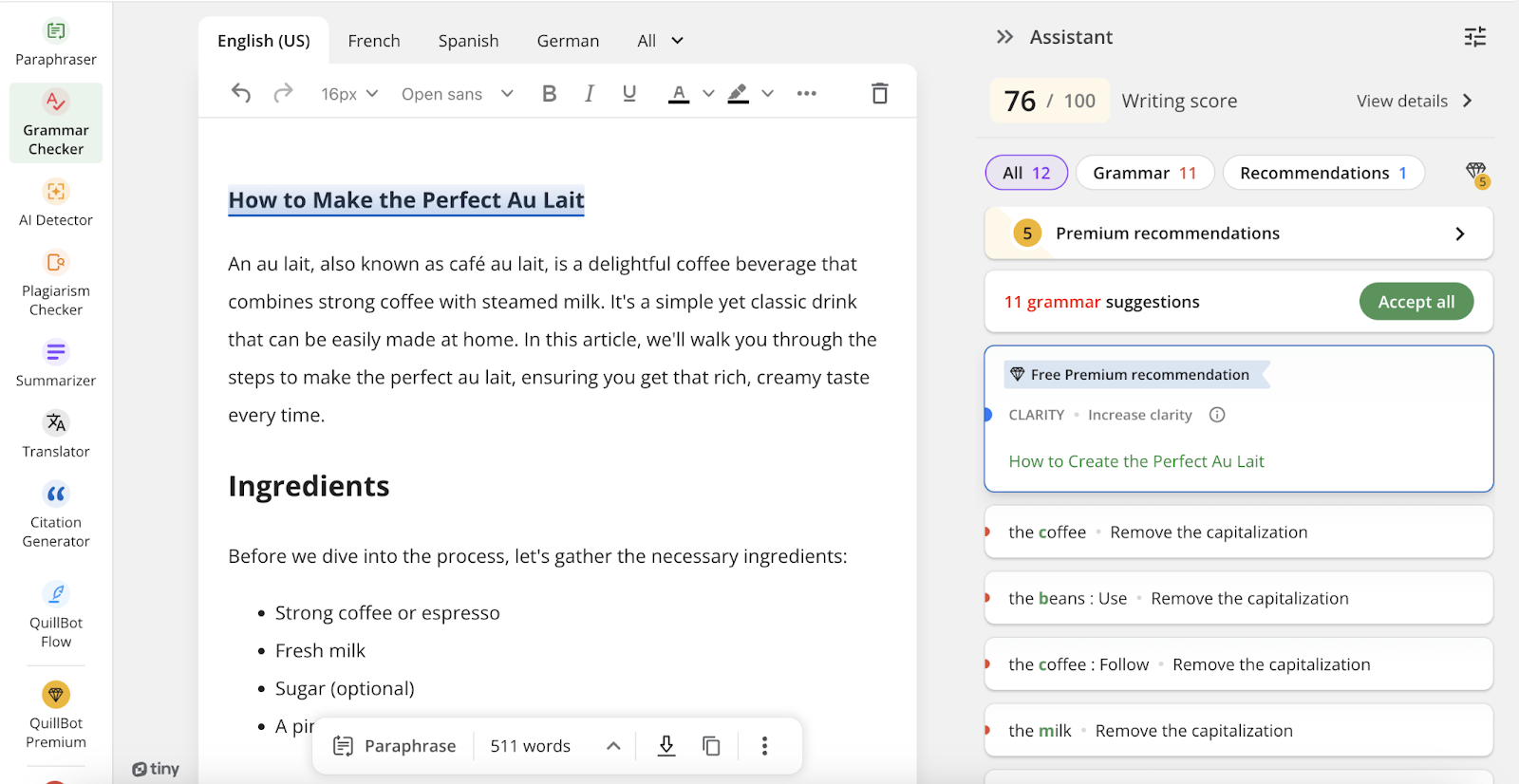Click the Ingredients heading in the editor
The height and width of the screenshot is (784, 1519).
tap(309, 486)
